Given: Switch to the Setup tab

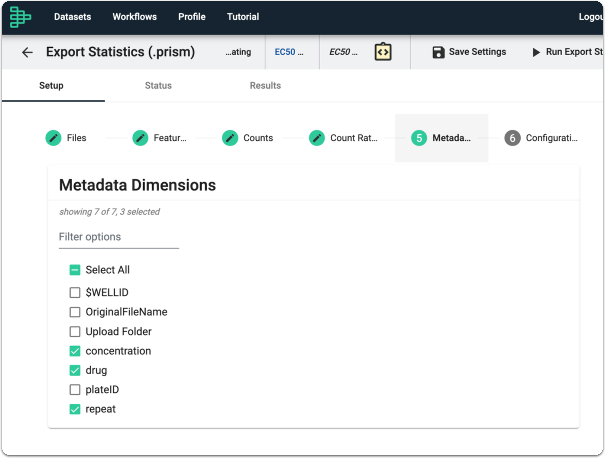Looking at the screenshot, I should click(51, 86).
